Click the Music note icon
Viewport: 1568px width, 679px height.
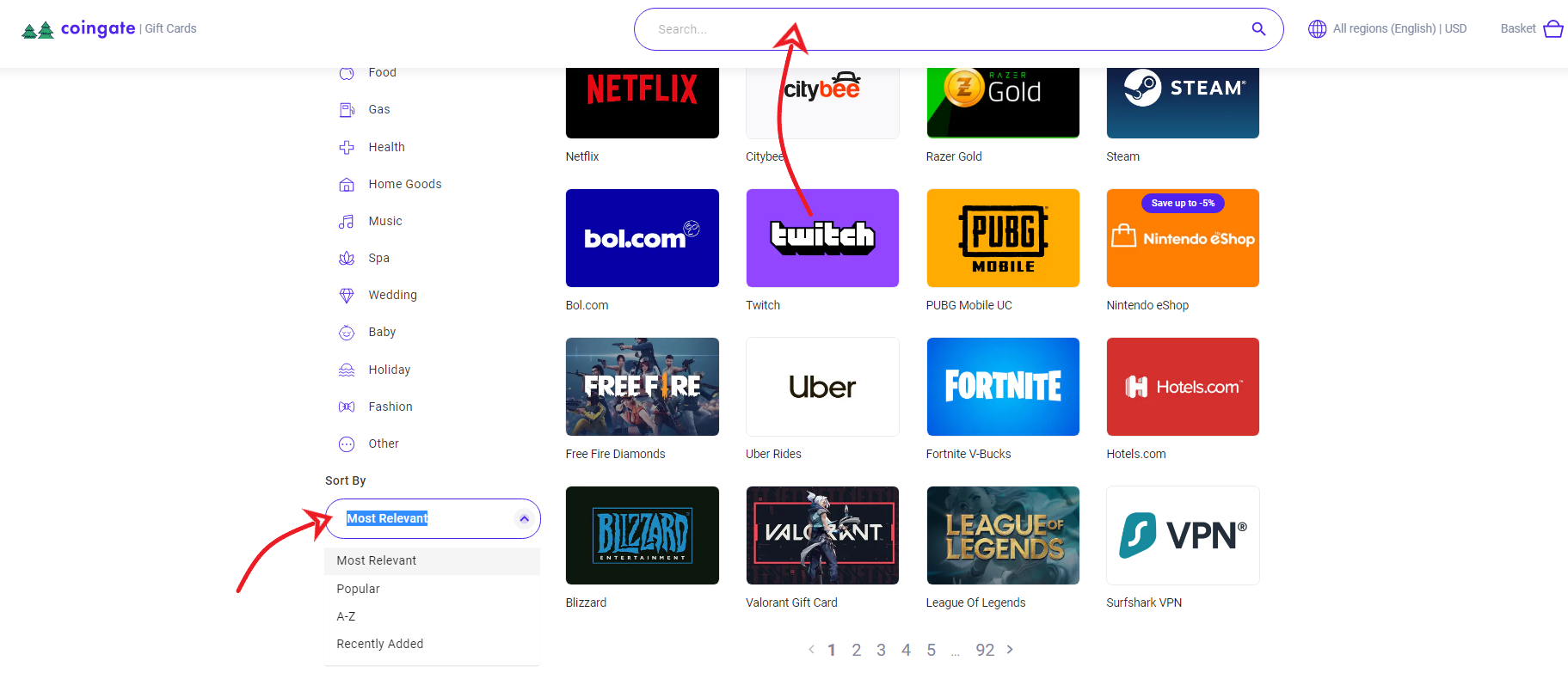(x=347, y=221)
